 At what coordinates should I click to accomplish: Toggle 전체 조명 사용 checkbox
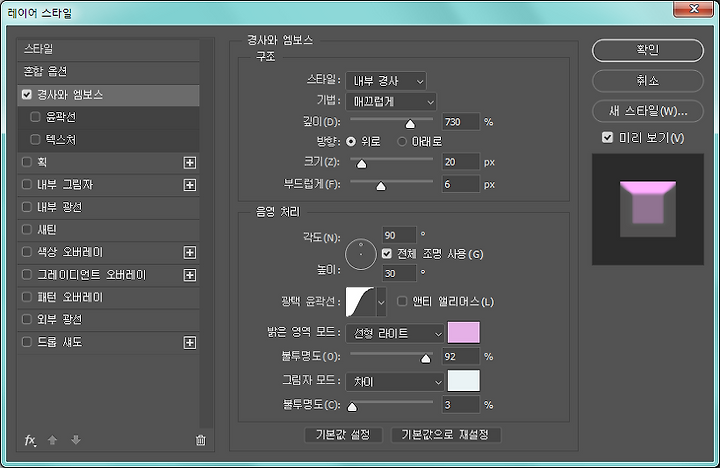coord(387,254)
